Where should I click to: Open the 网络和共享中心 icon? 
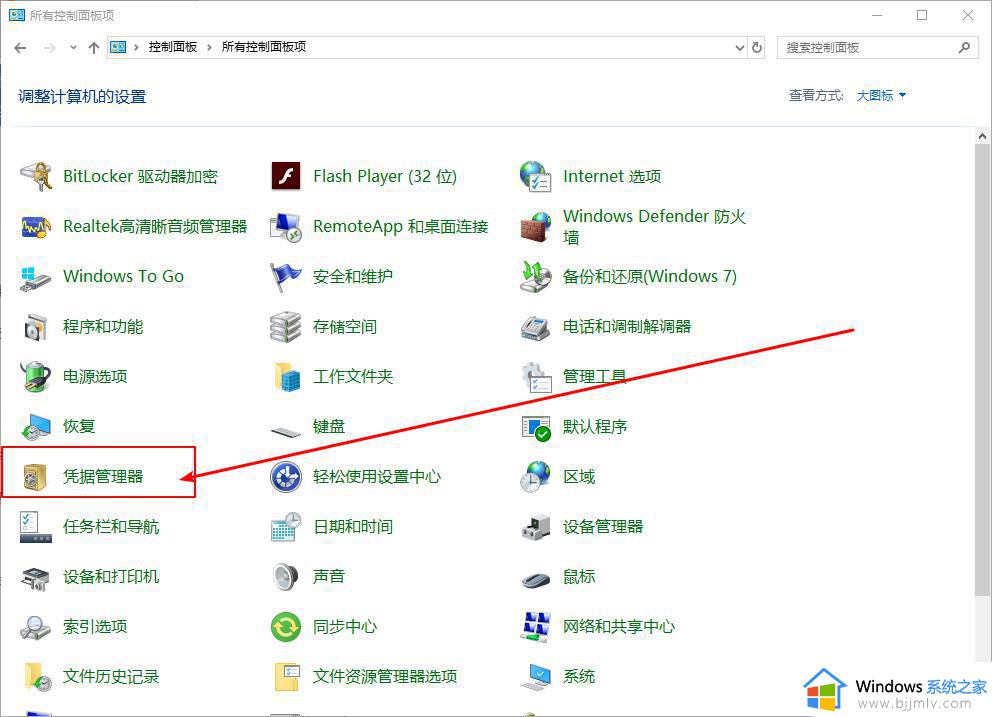[535, 627]
